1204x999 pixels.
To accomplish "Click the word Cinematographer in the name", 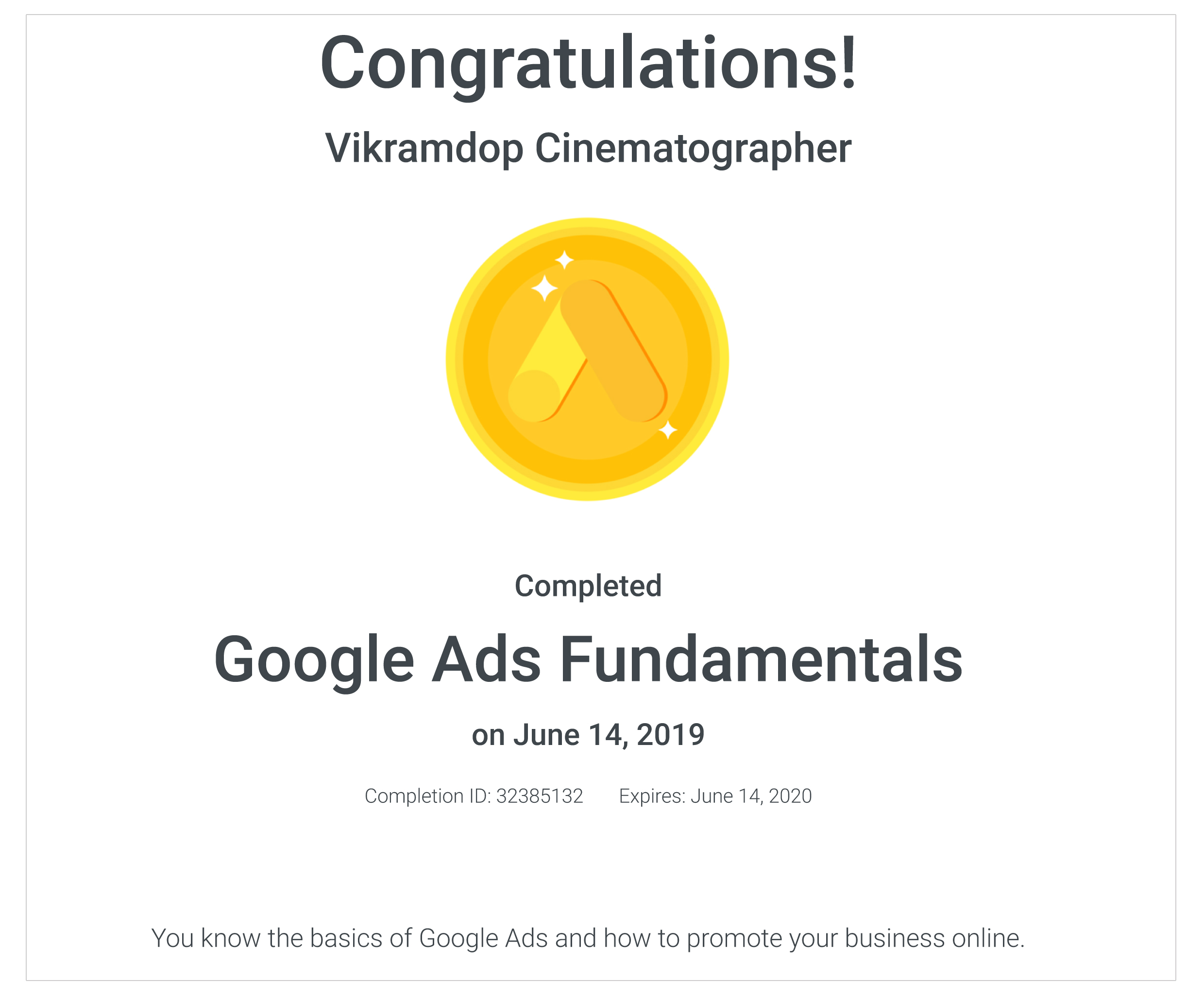I will pos(693,149).
